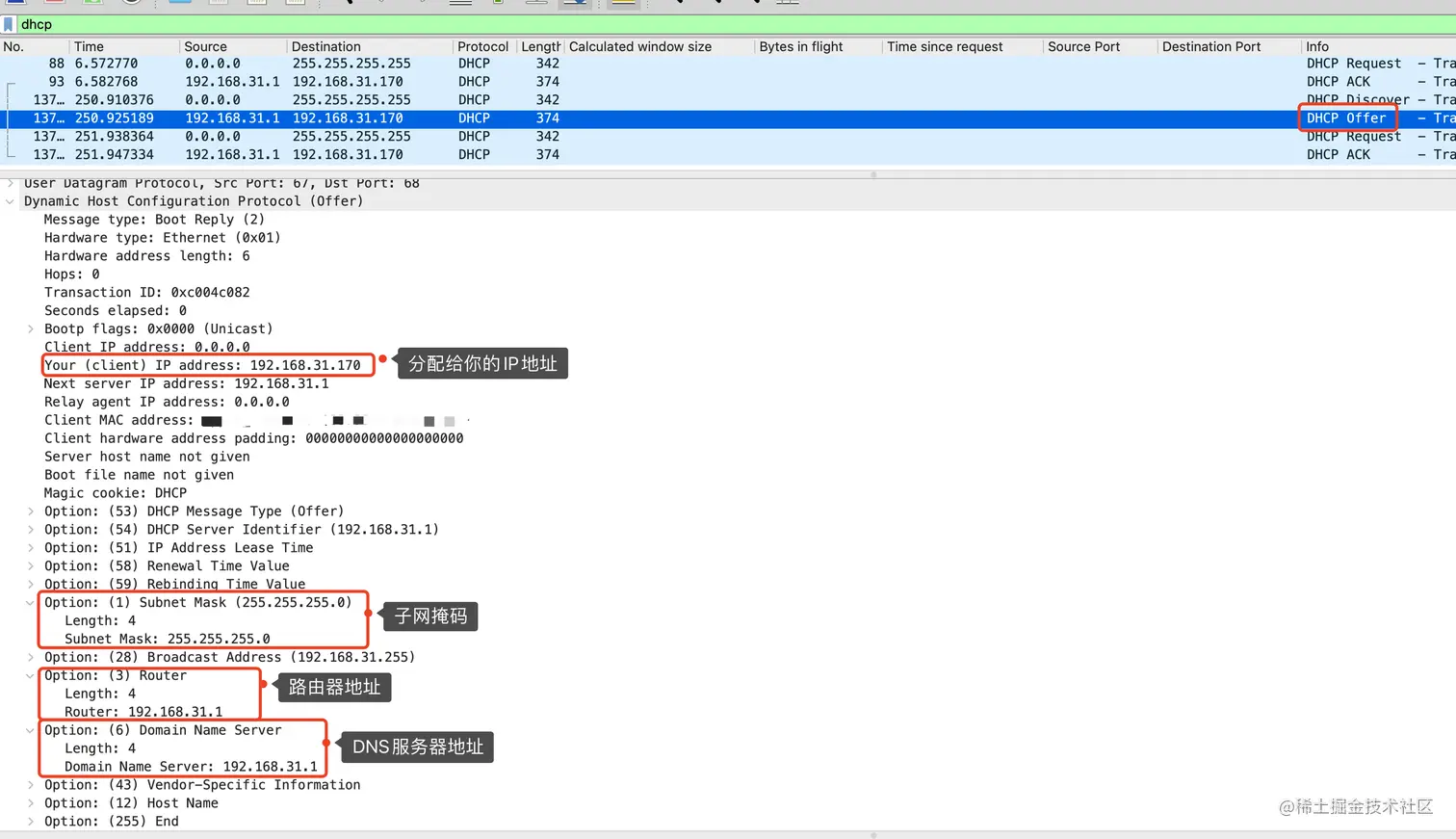Click the Source Port column header
Screen dimensions: 1456x839
tap(1100, 46)
